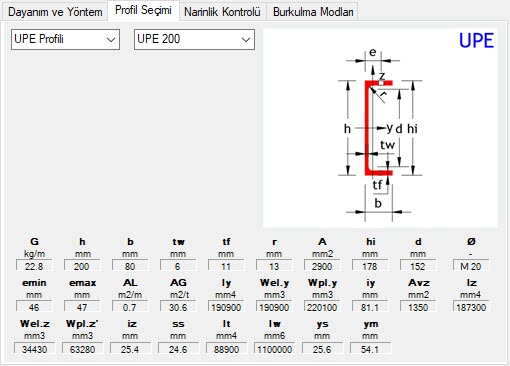The image size is (510, 366).
Task: Select the iy field showing 81.1
Action: tap(370, 307)
